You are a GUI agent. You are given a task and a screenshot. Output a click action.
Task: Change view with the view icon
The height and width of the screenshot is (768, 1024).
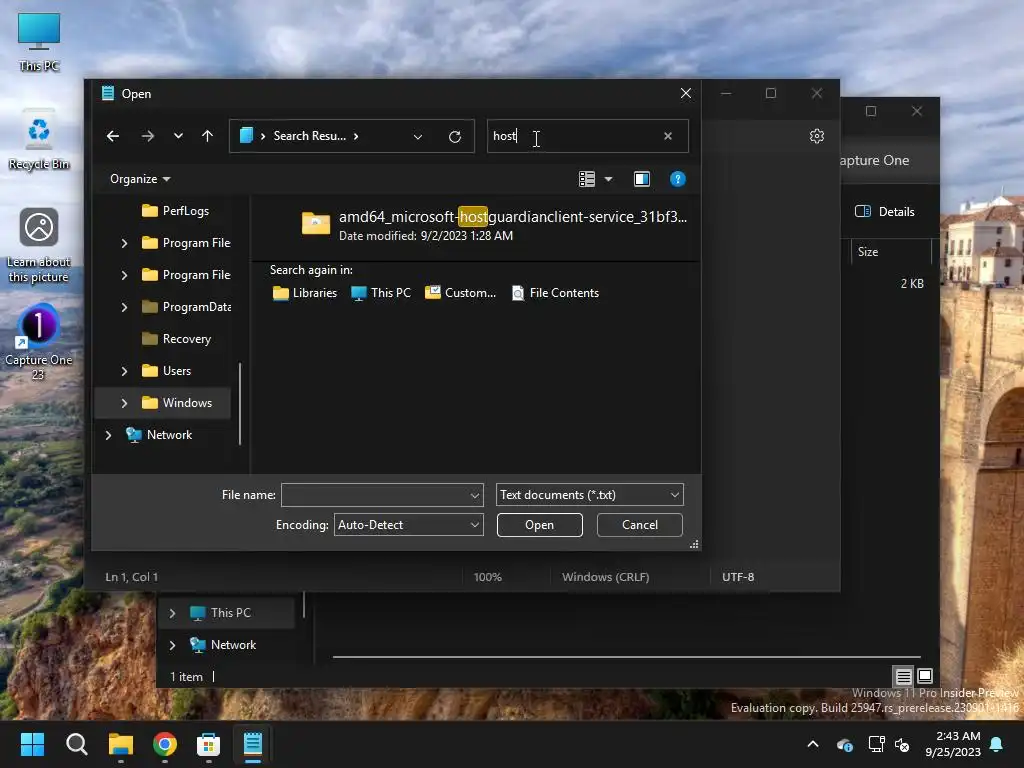[586, 179]
